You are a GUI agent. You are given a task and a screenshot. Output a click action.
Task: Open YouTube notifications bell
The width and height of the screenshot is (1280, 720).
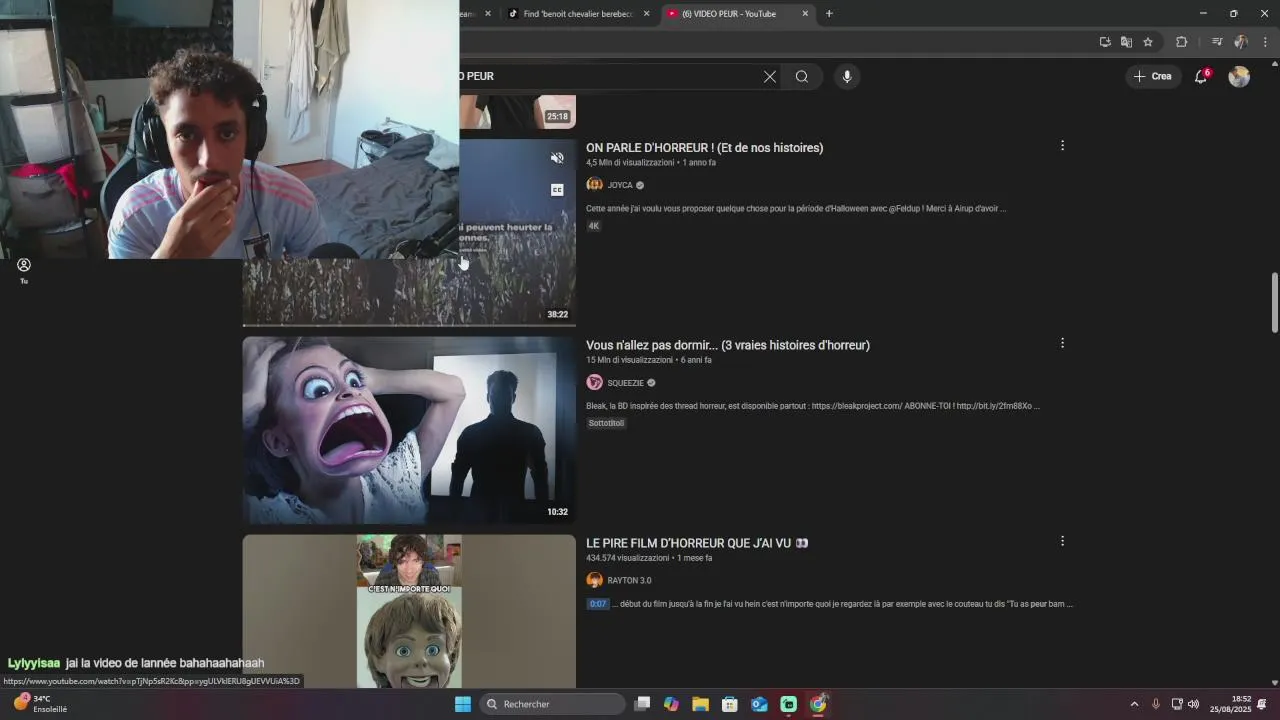pos(1202,76)
